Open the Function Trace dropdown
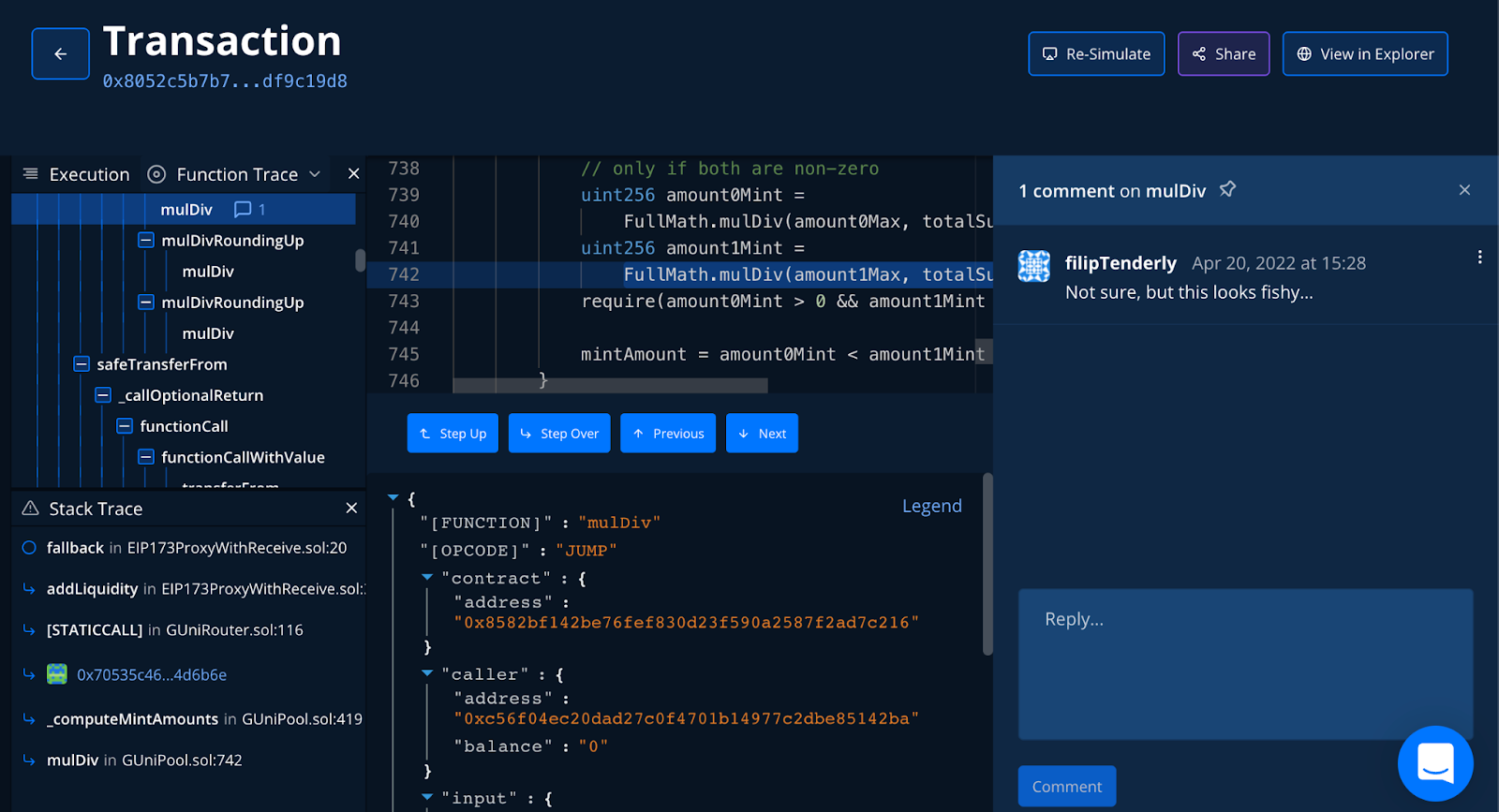This screenshot has height=812, width=1499. click(315, 174)
